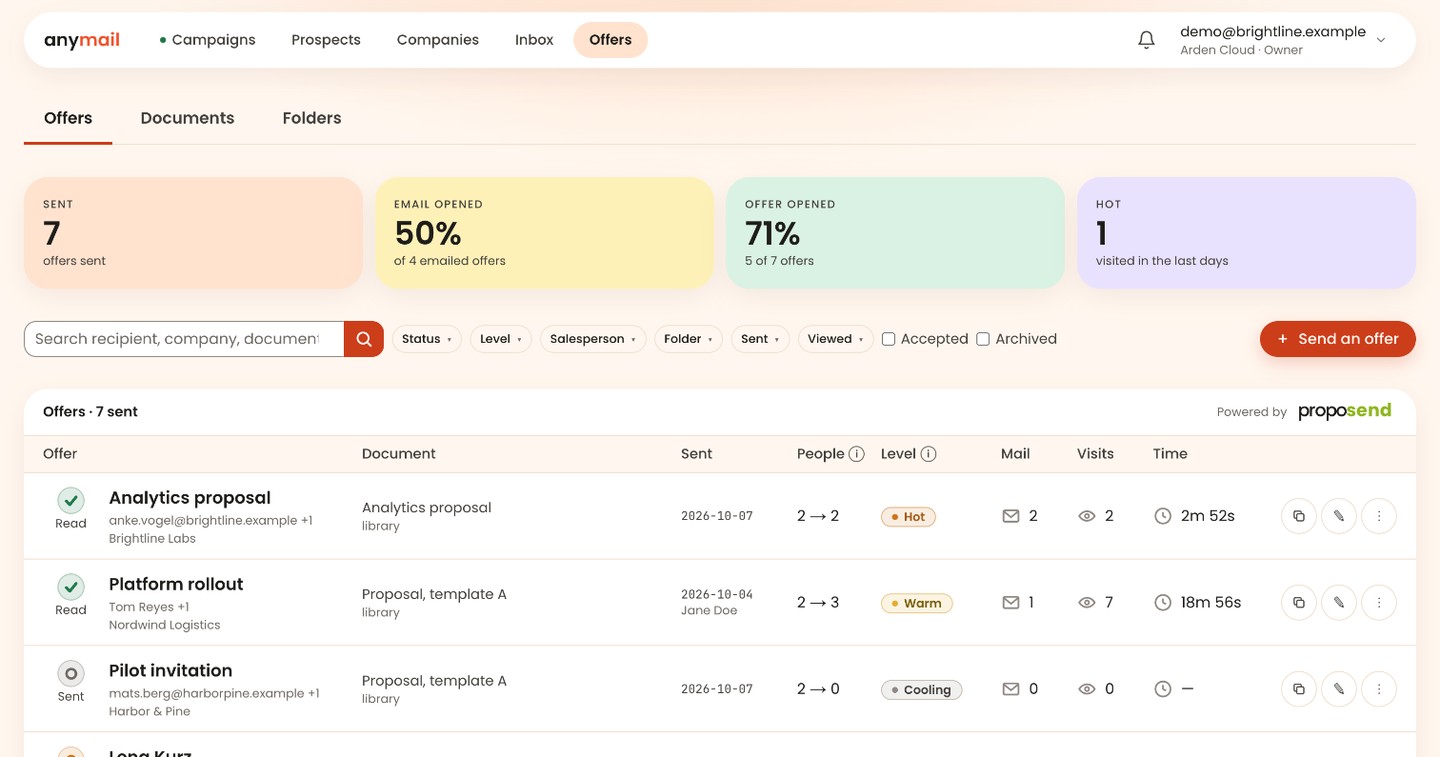Edit the Pilot invitation offer
The image size is (1440, 757).
point(1339,689)
